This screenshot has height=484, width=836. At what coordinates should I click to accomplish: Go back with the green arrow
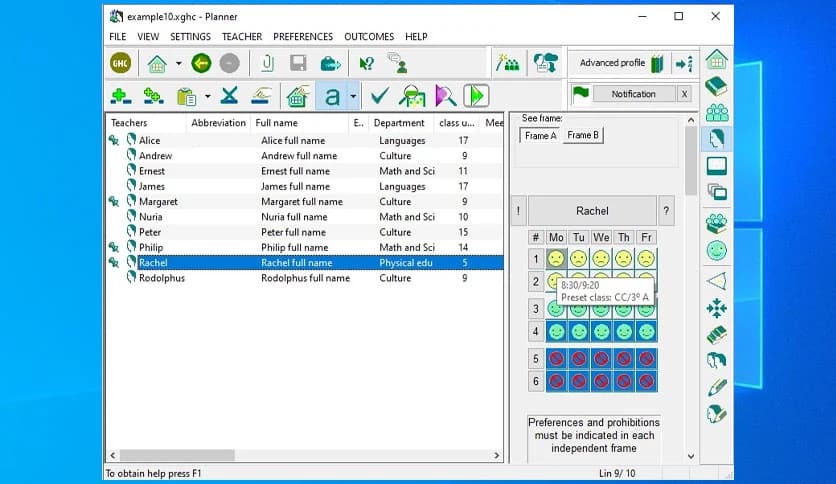201,63
